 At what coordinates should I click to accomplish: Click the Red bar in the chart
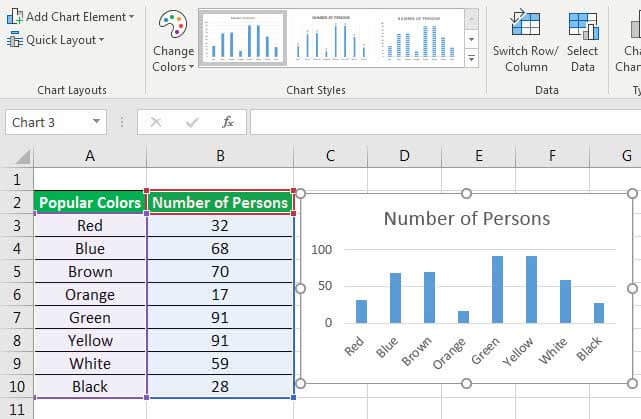pyautogui.click(x=361, y=311)
